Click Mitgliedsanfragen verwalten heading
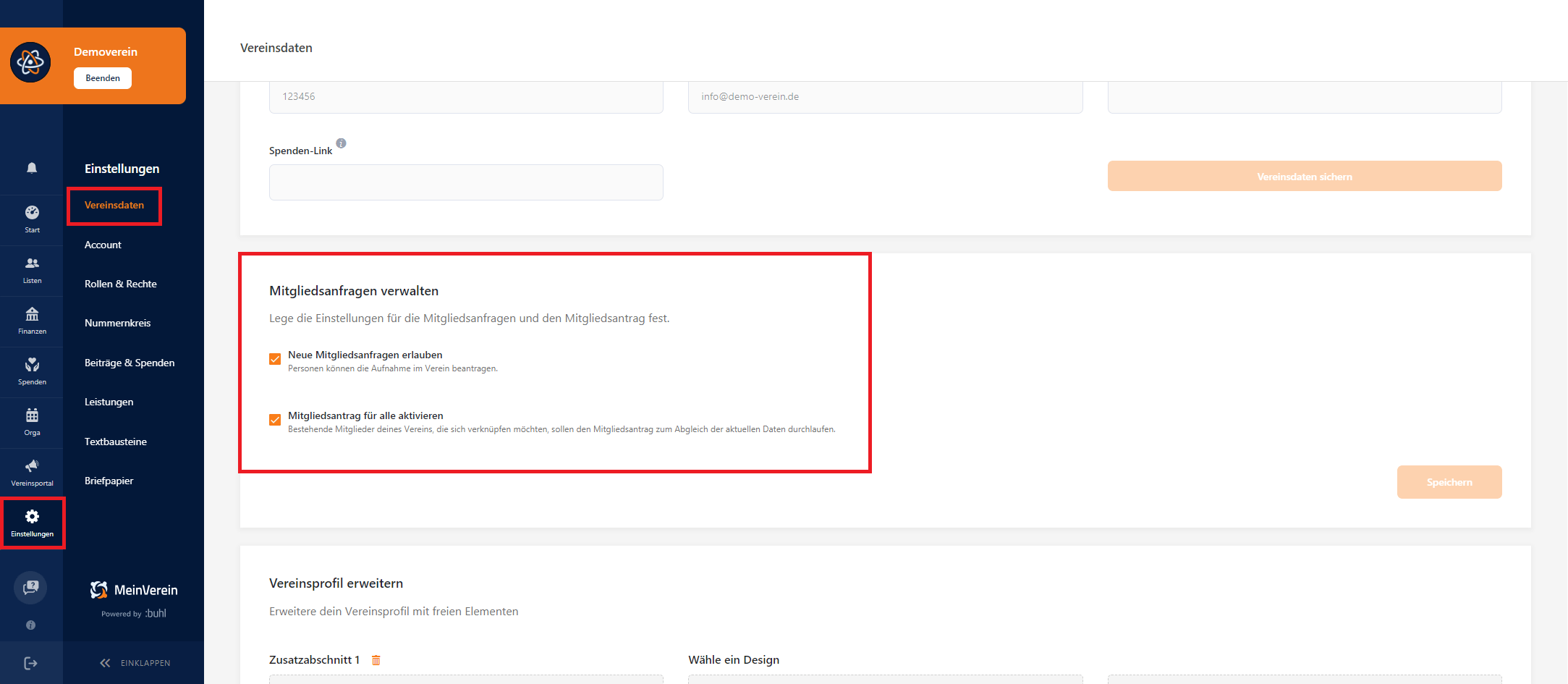 pos(354,291)
